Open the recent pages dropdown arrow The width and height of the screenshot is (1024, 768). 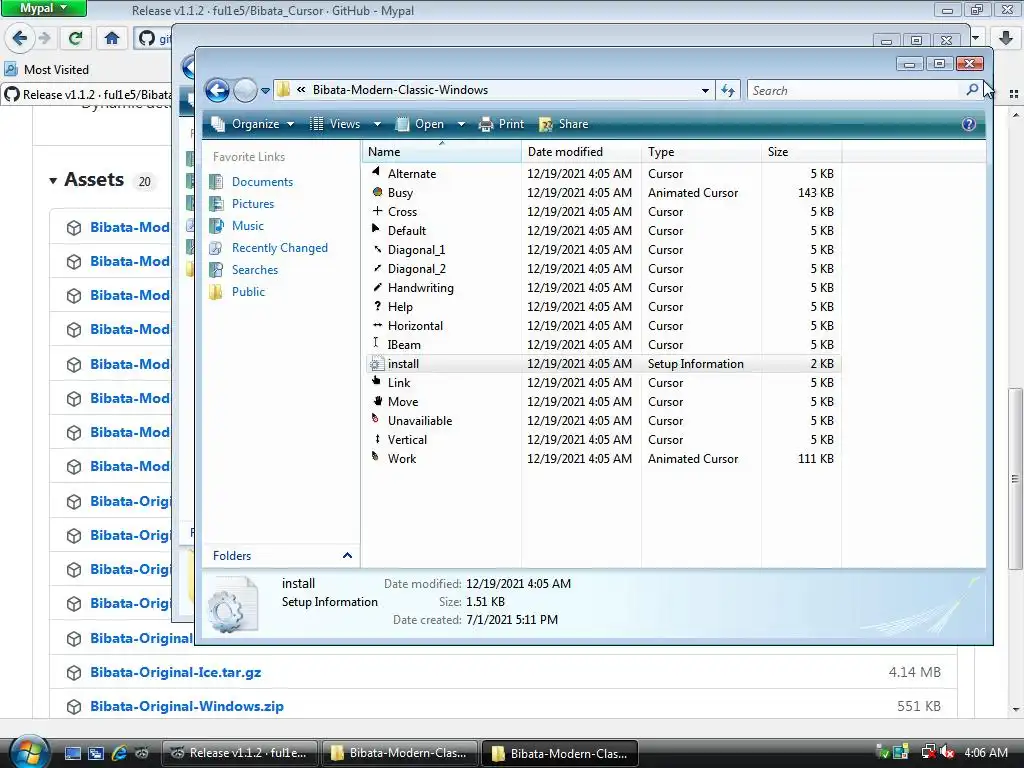265,91
